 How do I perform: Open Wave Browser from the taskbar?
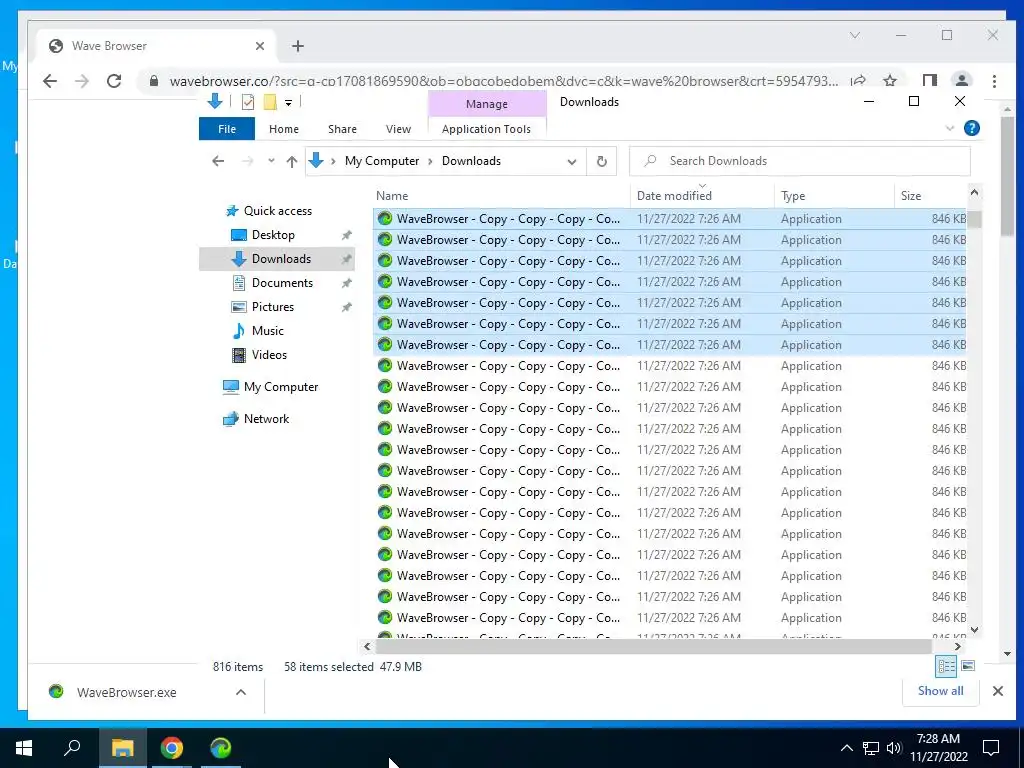pos(220,748)
